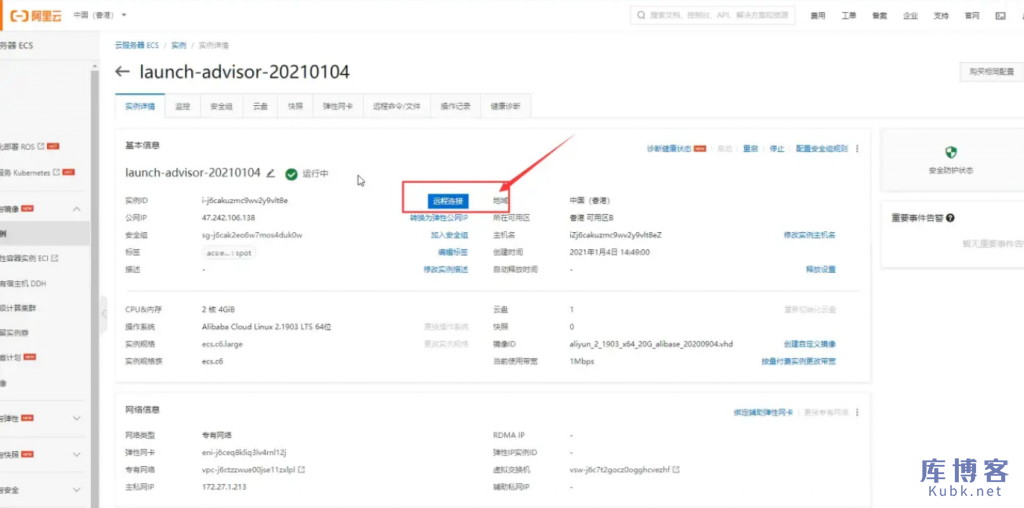The width and height of the screenshot is (1024, 508).
Task: Switch to the 安全组 tab
Action: point(221,106)
